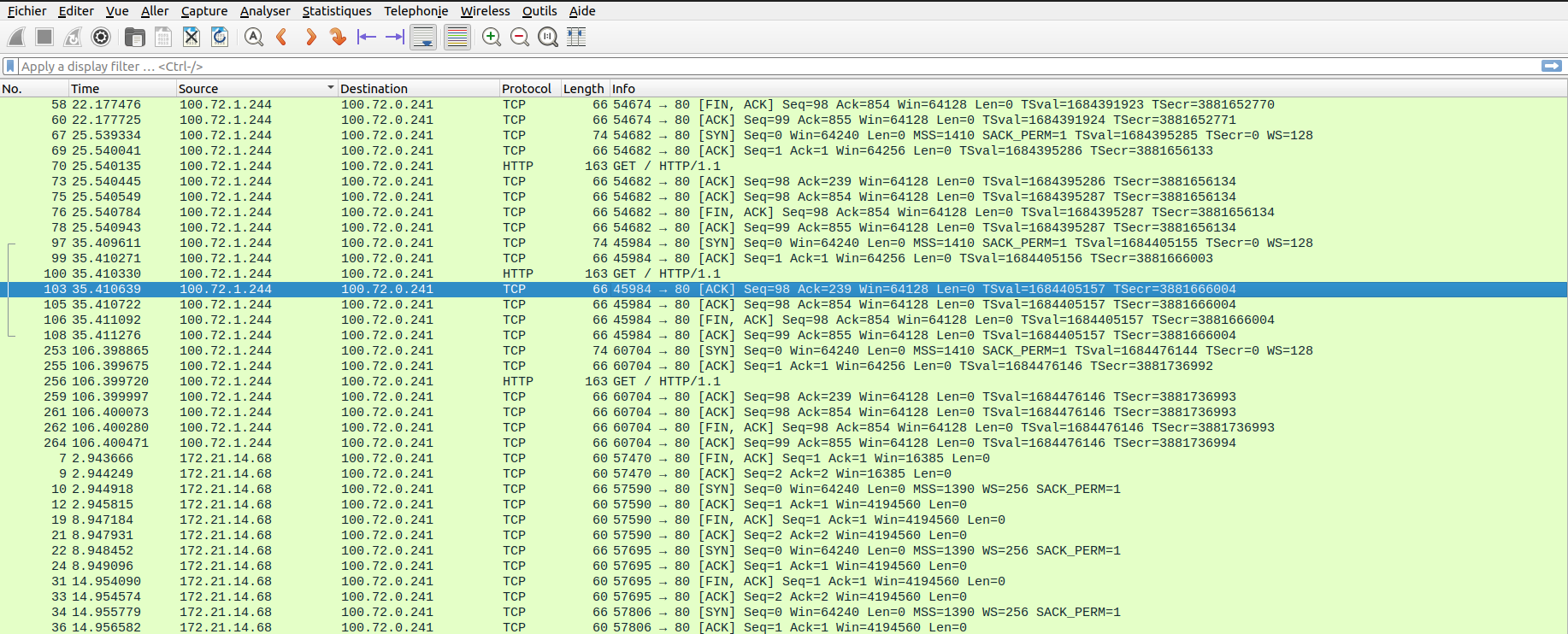The width and height of the screenshot is (1568, 634).
Task: Open the Editer menu
Action: coord(76,11)
